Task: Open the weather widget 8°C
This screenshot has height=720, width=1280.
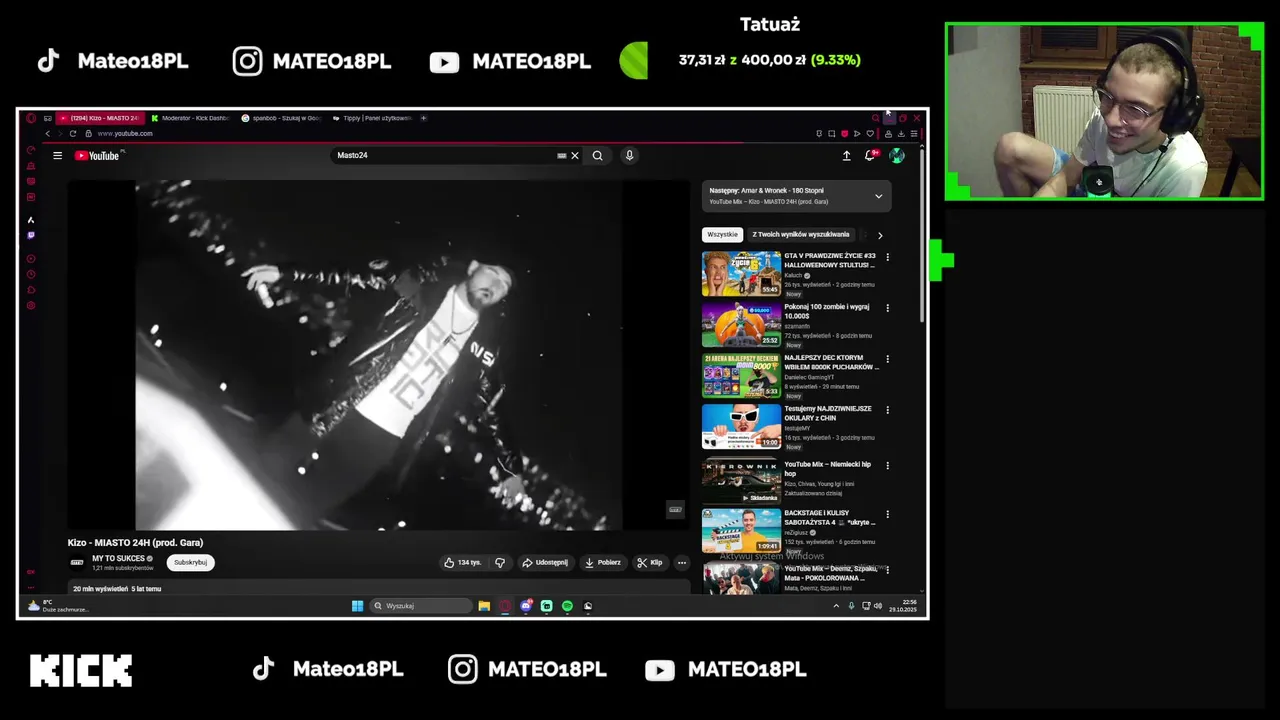Action: (x=60, y=606)
